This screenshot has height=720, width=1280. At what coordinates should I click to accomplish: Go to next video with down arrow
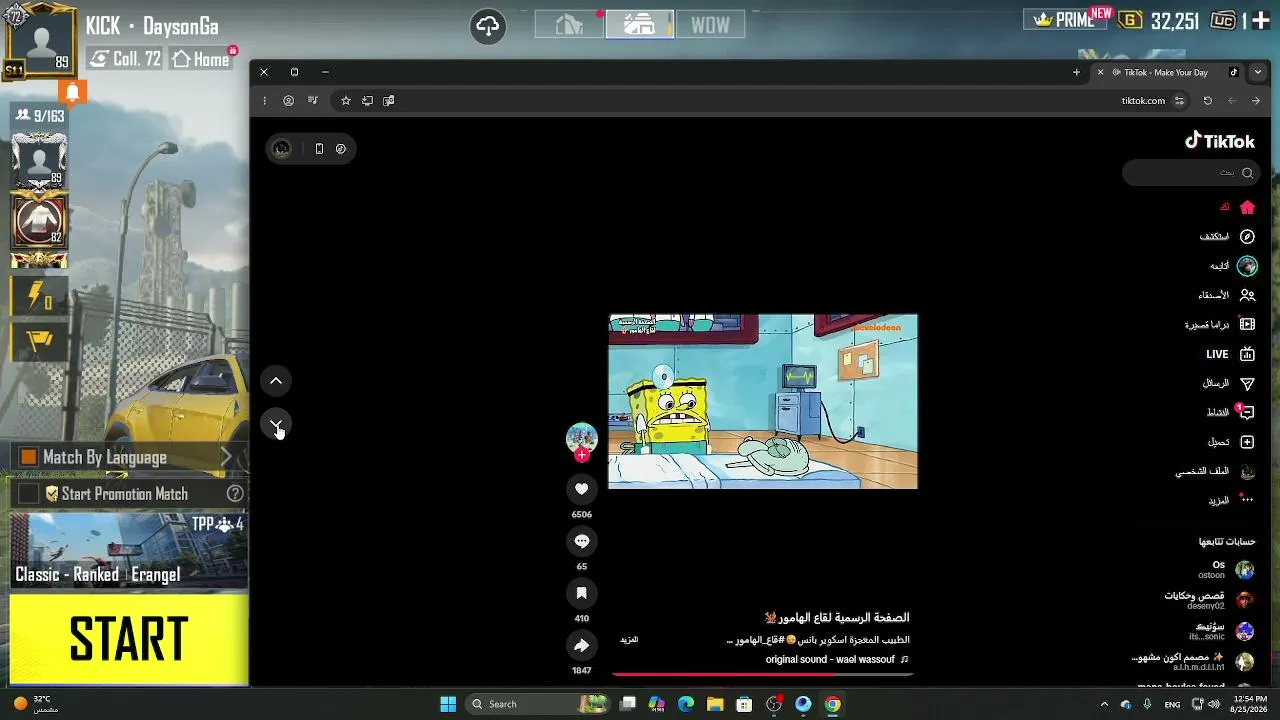pyautogui.click(x=276, y=424)
